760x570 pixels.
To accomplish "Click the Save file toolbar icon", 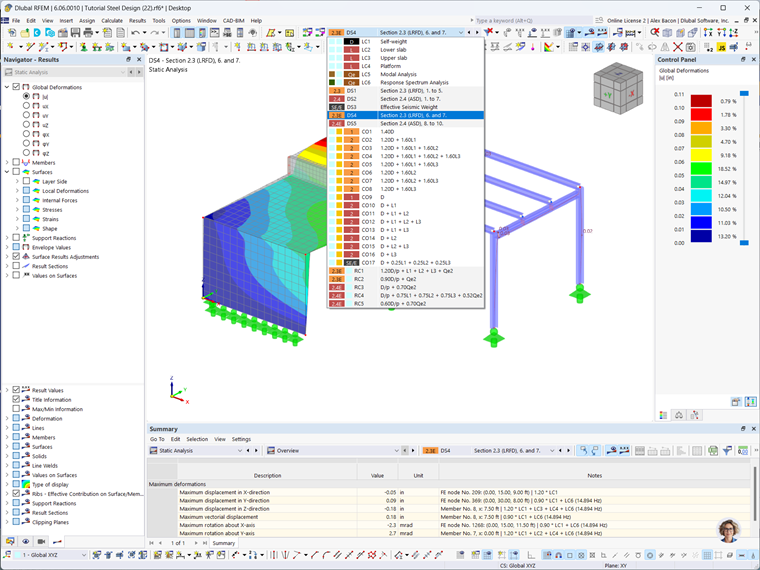I will pos(75,32).
